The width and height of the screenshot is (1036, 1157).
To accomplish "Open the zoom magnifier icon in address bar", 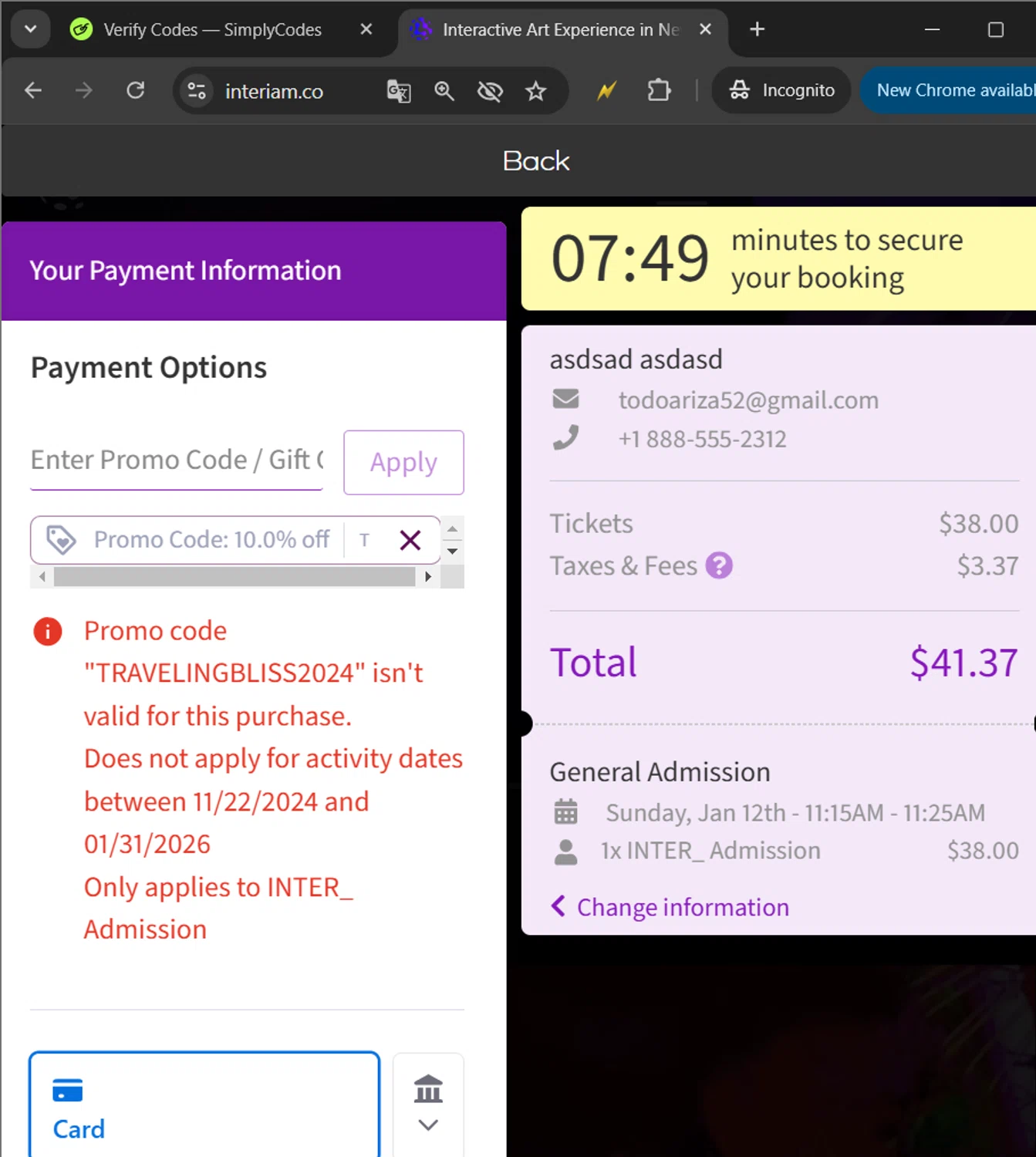I will (x=444, y=91).
